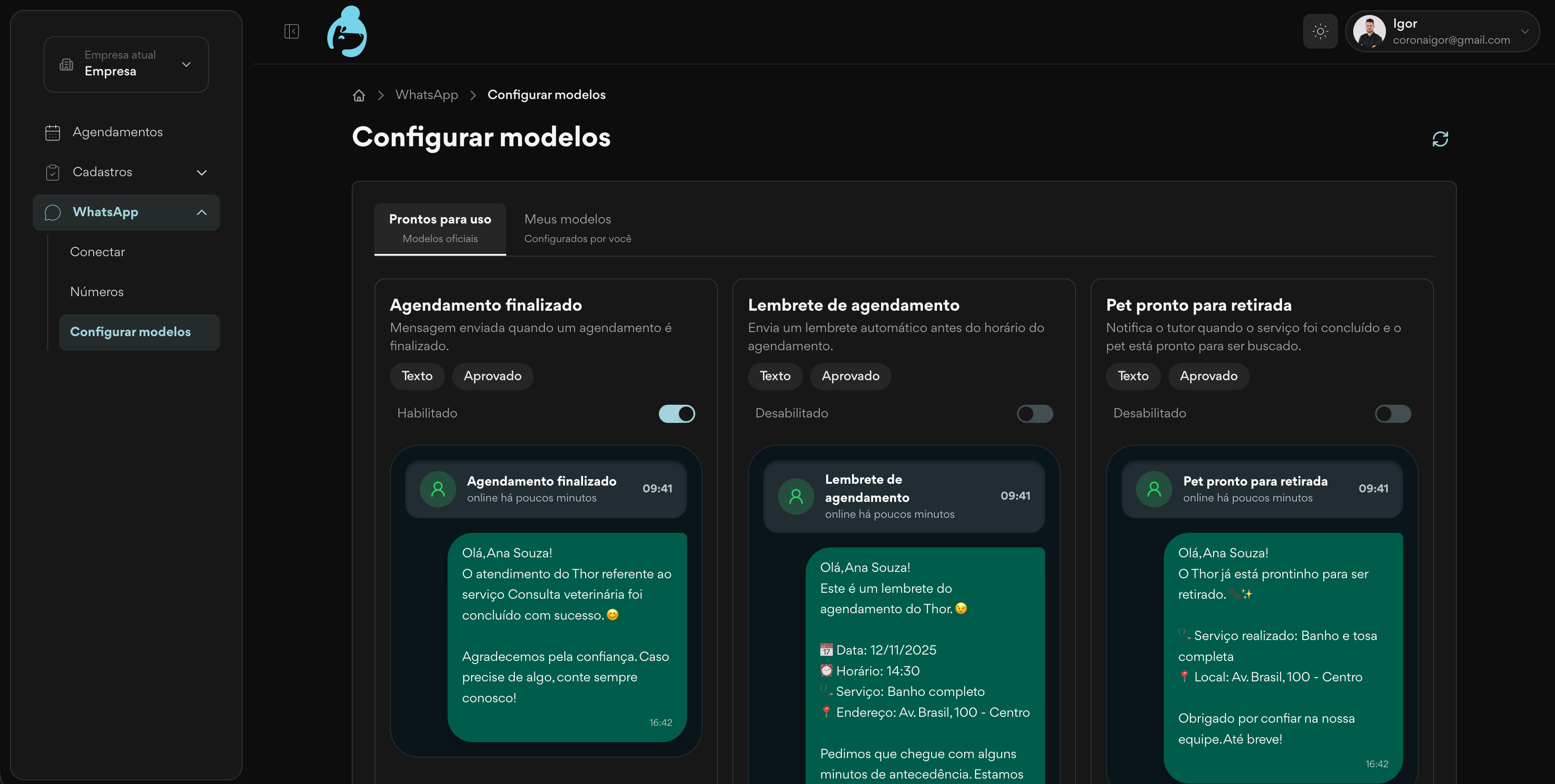The image size is (1555, 784).
Task: Switch to the Meus modelos tab
Action: point(577,228)
